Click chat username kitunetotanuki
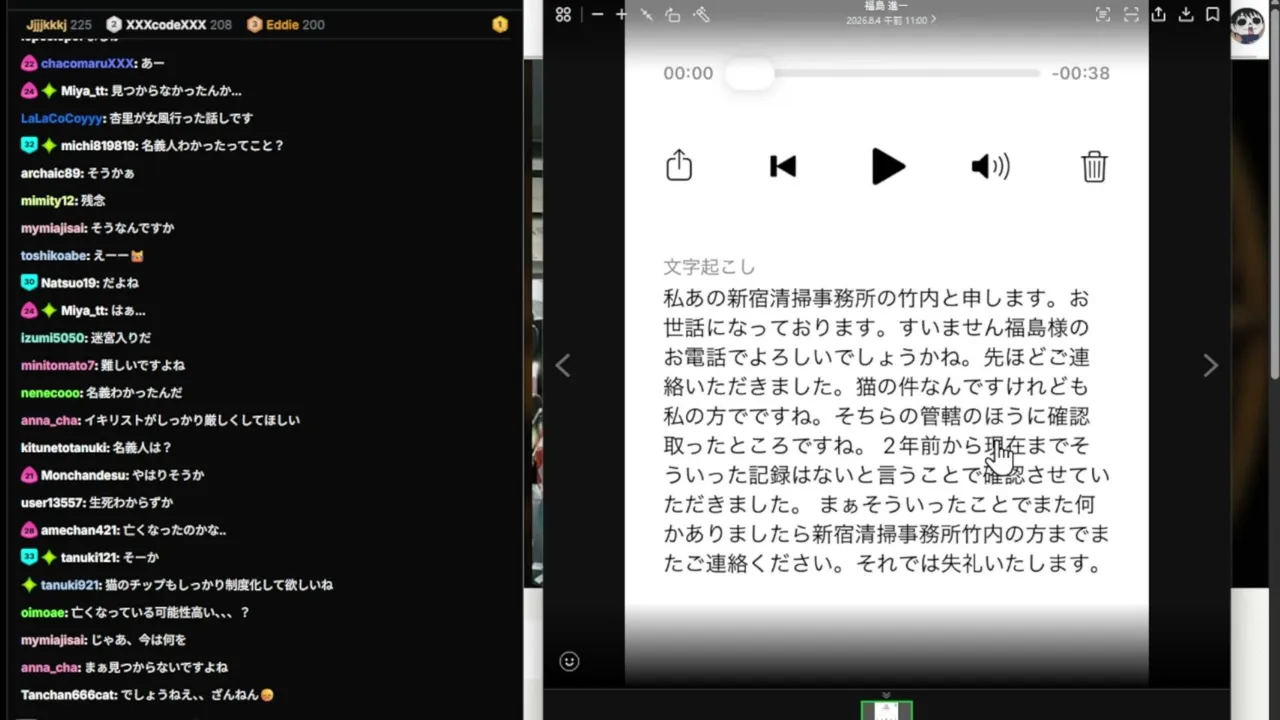Screen dimensions: 1280x720 [x=62, y=448]
